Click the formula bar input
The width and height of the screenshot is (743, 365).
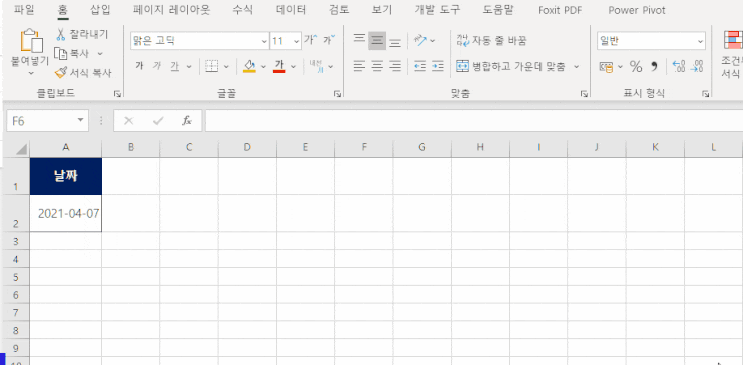click(x=474, y=121)
